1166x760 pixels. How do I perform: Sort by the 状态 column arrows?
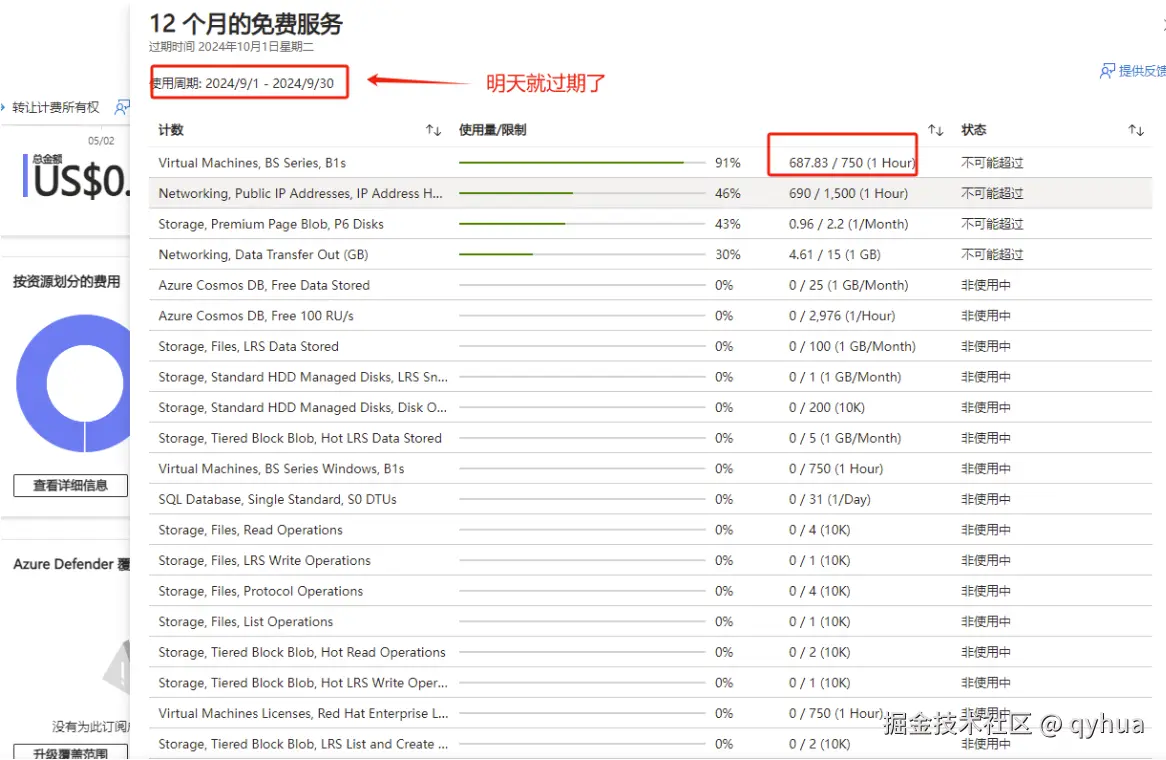tap(1136, 130)
